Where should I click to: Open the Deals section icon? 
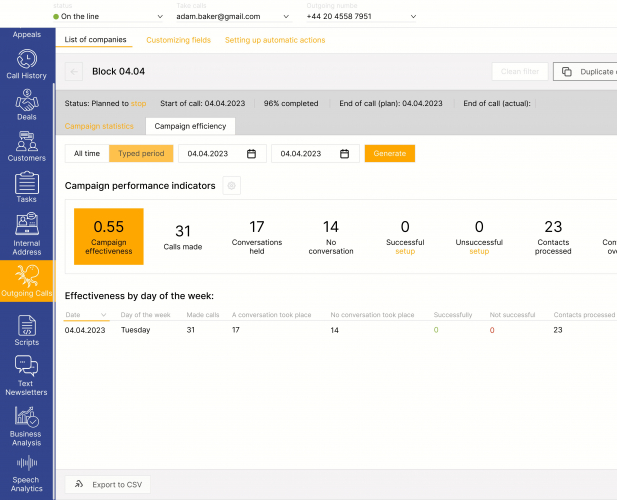(27, 100)
